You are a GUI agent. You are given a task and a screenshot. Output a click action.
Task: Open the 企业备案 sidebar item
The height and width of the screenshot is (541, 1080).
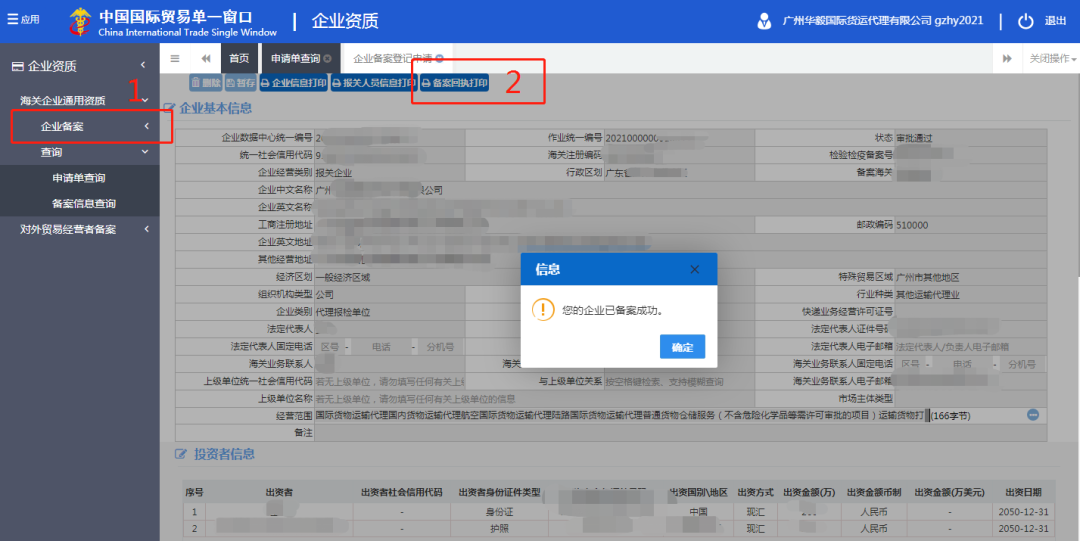(x=79, y=126)
